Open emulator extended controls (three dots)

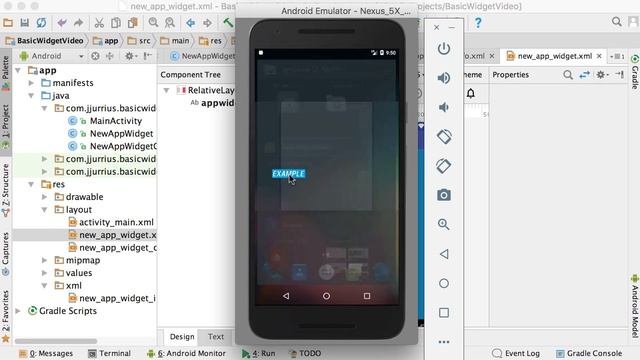pyautogui.click(x=444, y=342)
